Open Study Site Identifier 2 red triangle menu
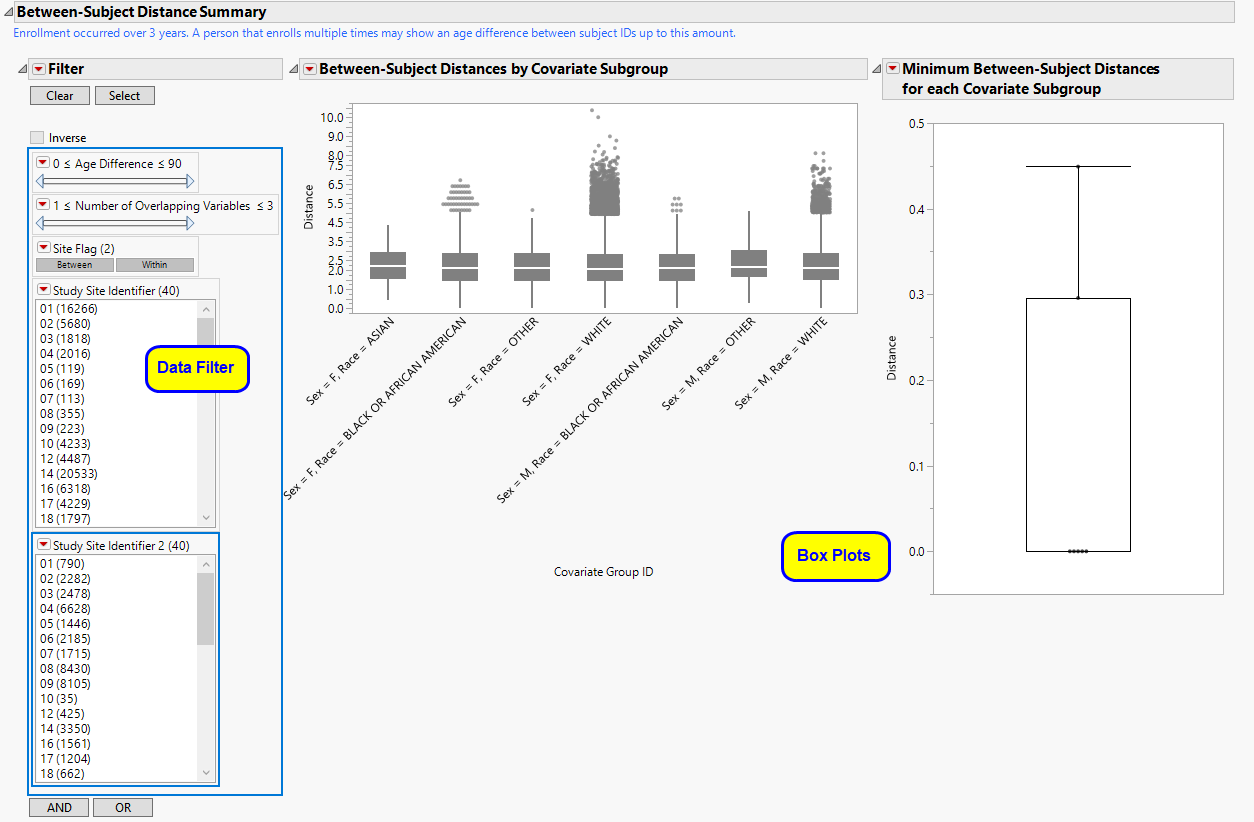 pos(43,545)
